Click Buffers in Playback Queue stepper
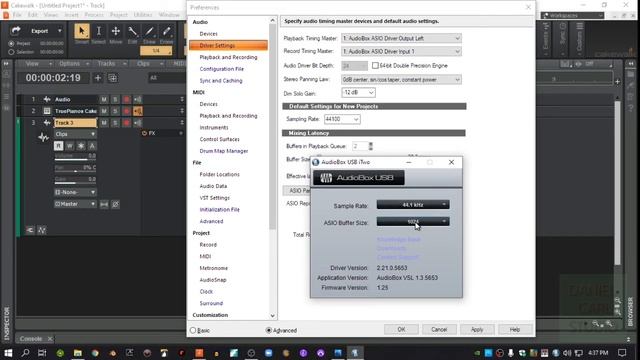The image size is (640, 360). (x=371, y=146)
